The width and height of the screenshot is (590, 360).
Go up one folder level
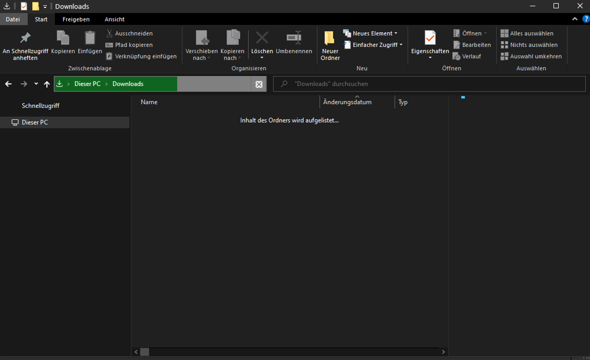[47, 84]
